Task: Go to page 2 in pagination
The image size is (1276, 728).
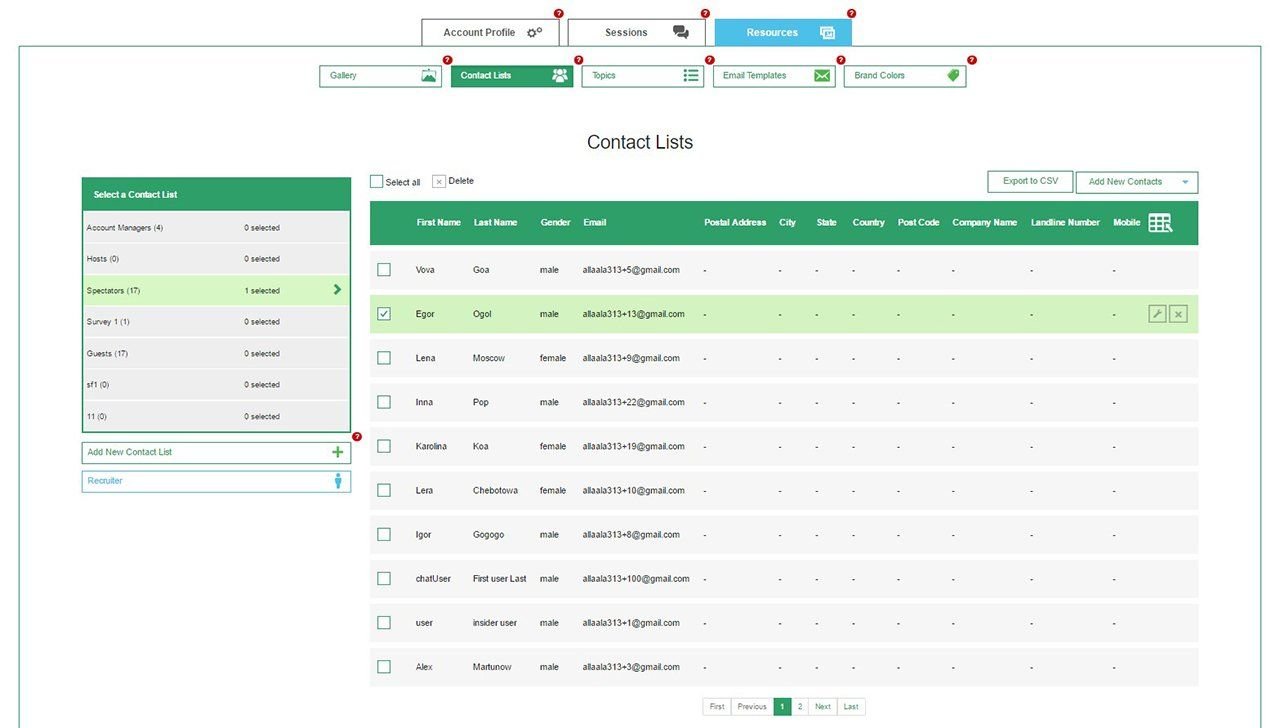Action: [800, 706]
